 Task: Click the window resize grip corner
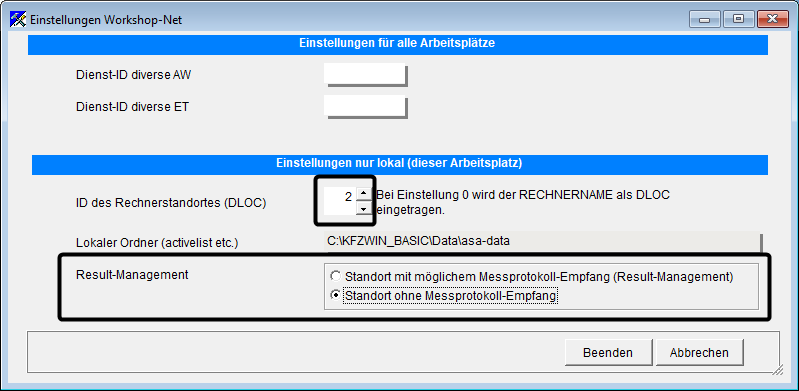click(778, 371)
